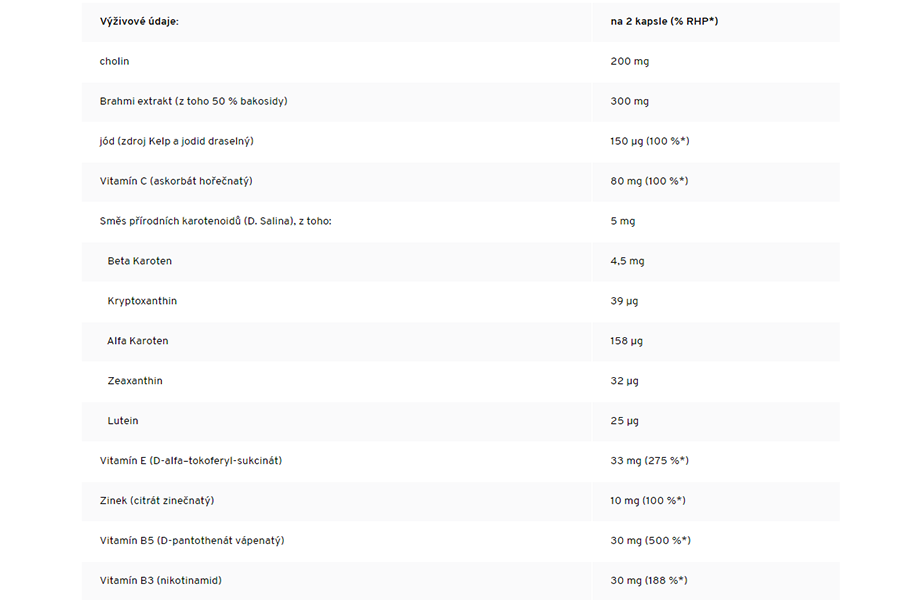This screenshot has width=900, height=600.
Task: Select the 'Zeaxanthin' sub-item
Action: [x=135, y=381]
